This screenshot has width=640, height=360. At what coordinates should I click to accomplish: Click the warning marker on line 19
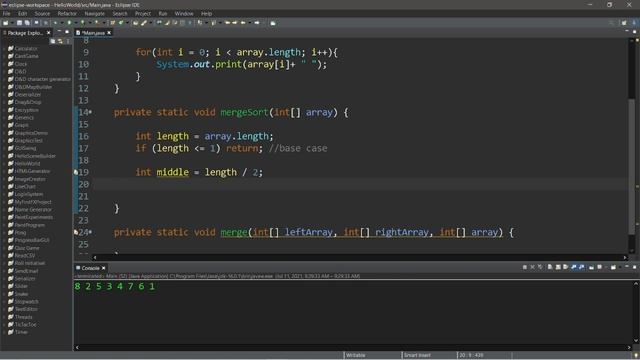point(76,172)
